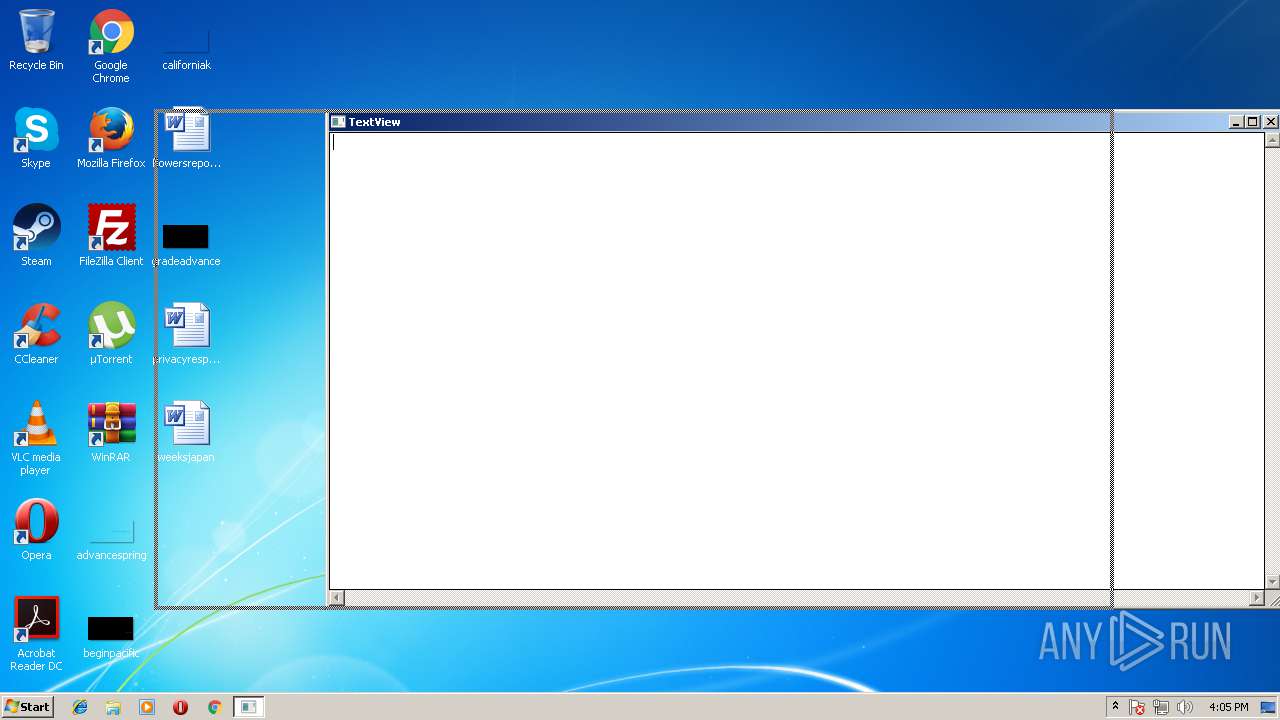Click the TextView horizontal scrollbar right arrow
The width and height of the screenshot is (1280, 720).
[x=1257, y=598]
